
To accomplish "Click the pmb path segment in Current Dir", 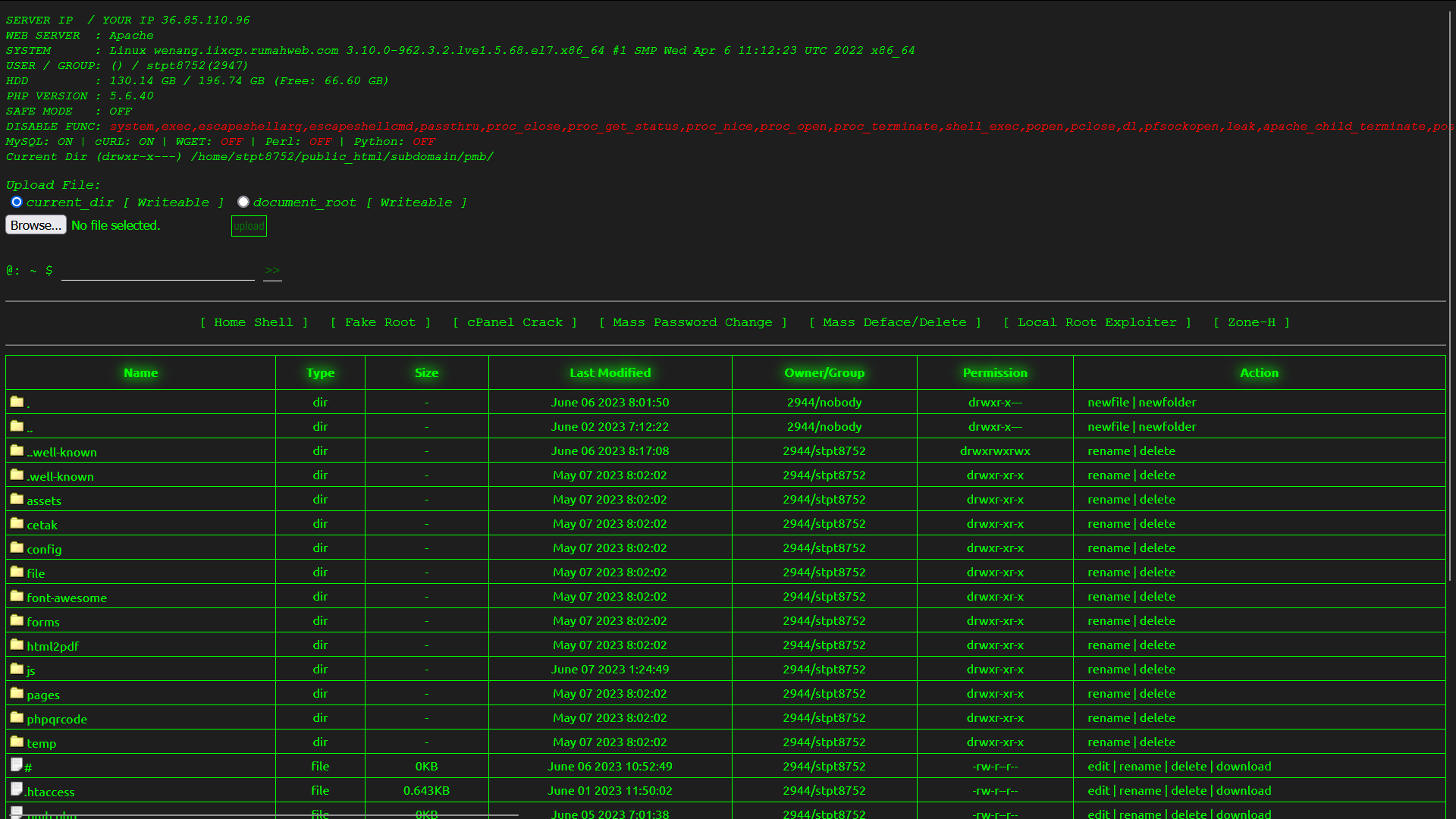I will click(475, 157).
